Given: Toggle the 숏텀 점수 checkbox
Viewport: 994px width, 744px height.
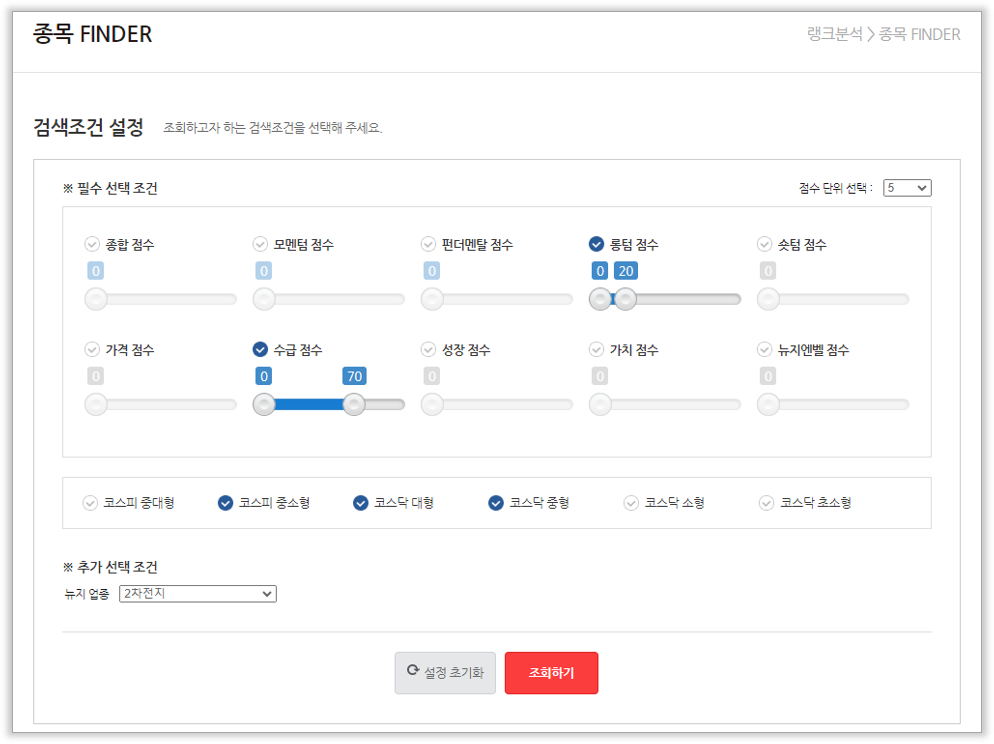Looking at the screenshot, I should [x=765, y=244].
